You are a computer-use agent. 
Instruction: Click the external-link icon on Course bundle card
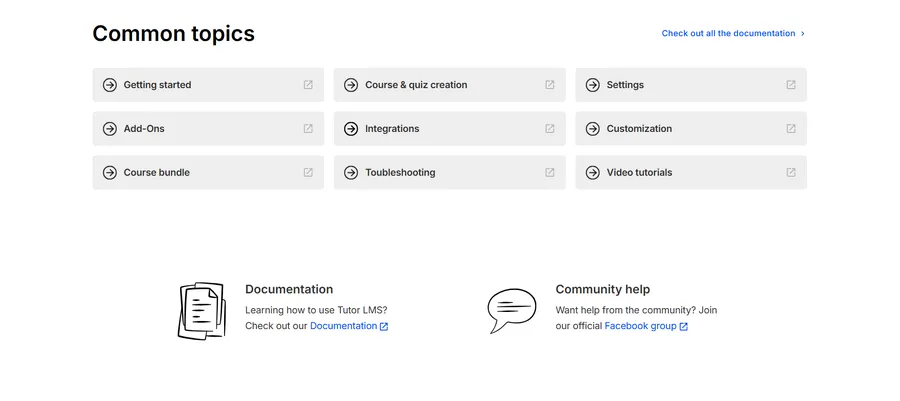308,172
